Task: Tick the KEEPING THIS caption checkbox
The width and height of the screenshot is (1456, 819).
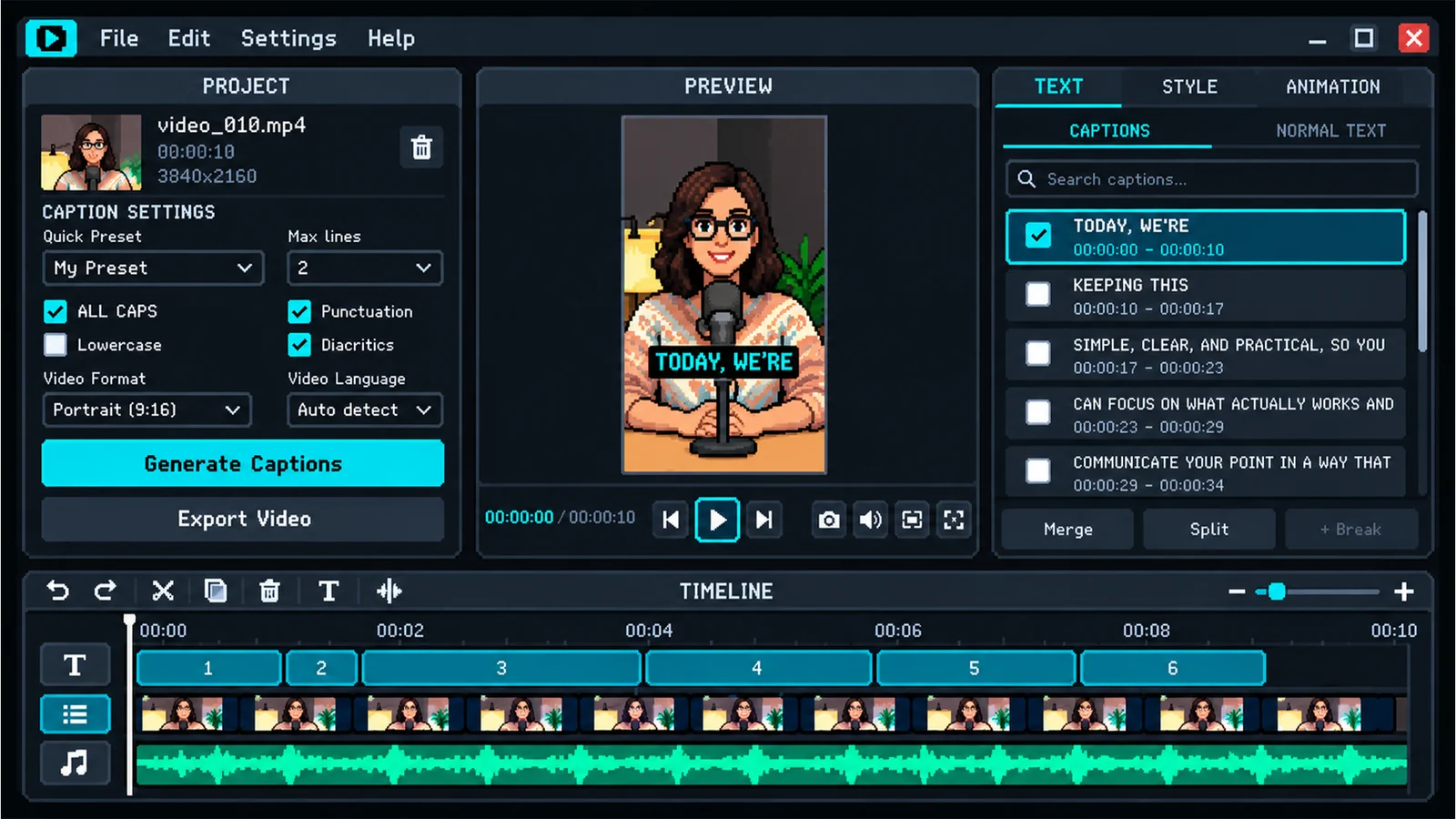Action: coord(1038,294)
